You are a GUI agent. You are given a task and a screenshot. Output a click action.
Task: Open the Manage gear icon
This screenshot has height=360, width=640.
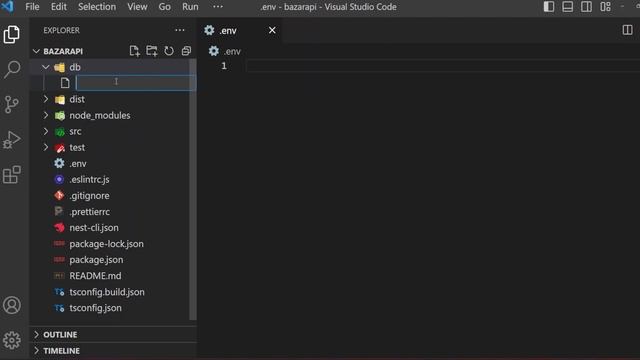point(12,340)
